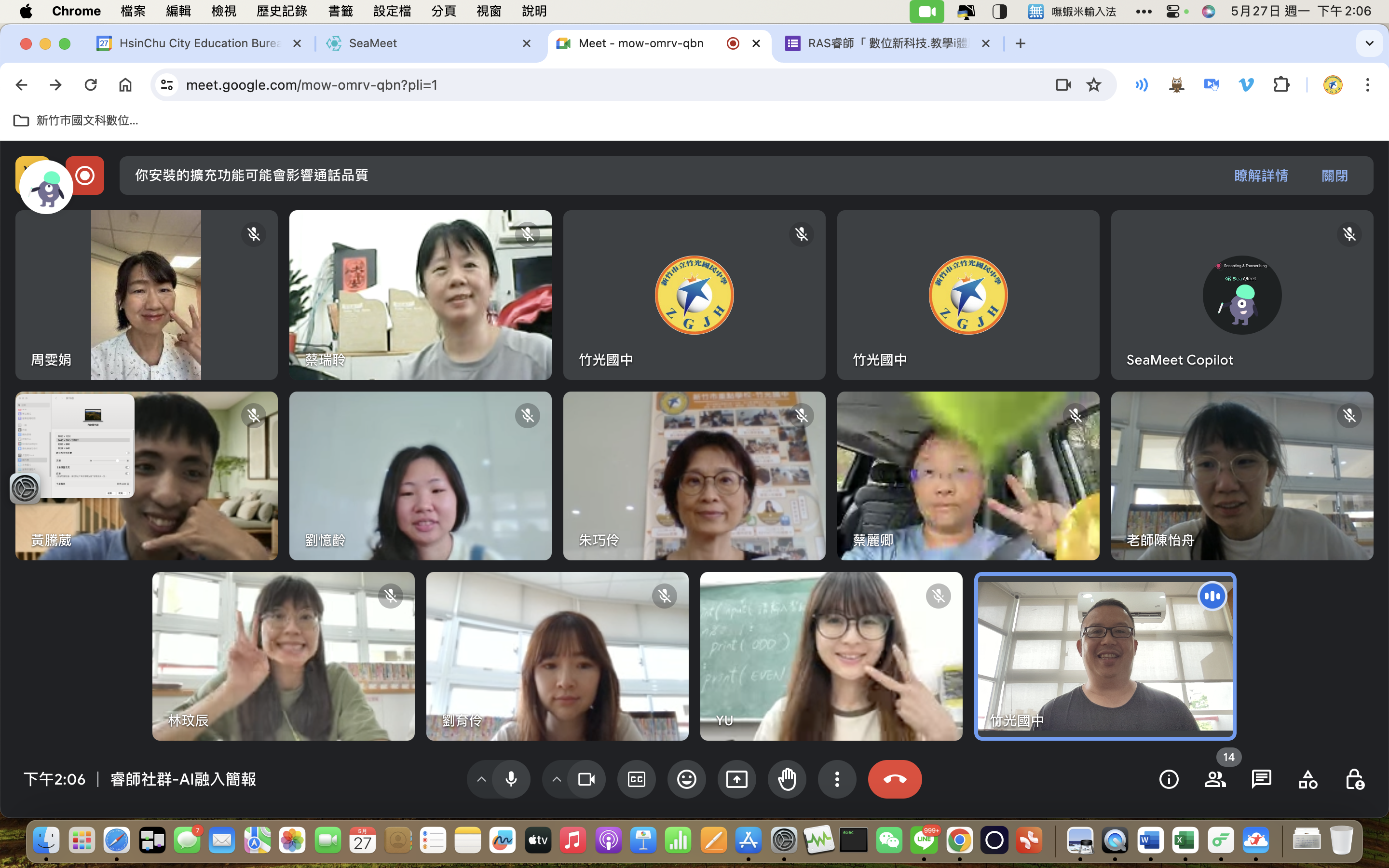Image resolution: width=1389 pixels, height=868 pixels.
Task: Open the participants people panel
Action: pos(1215,779)
